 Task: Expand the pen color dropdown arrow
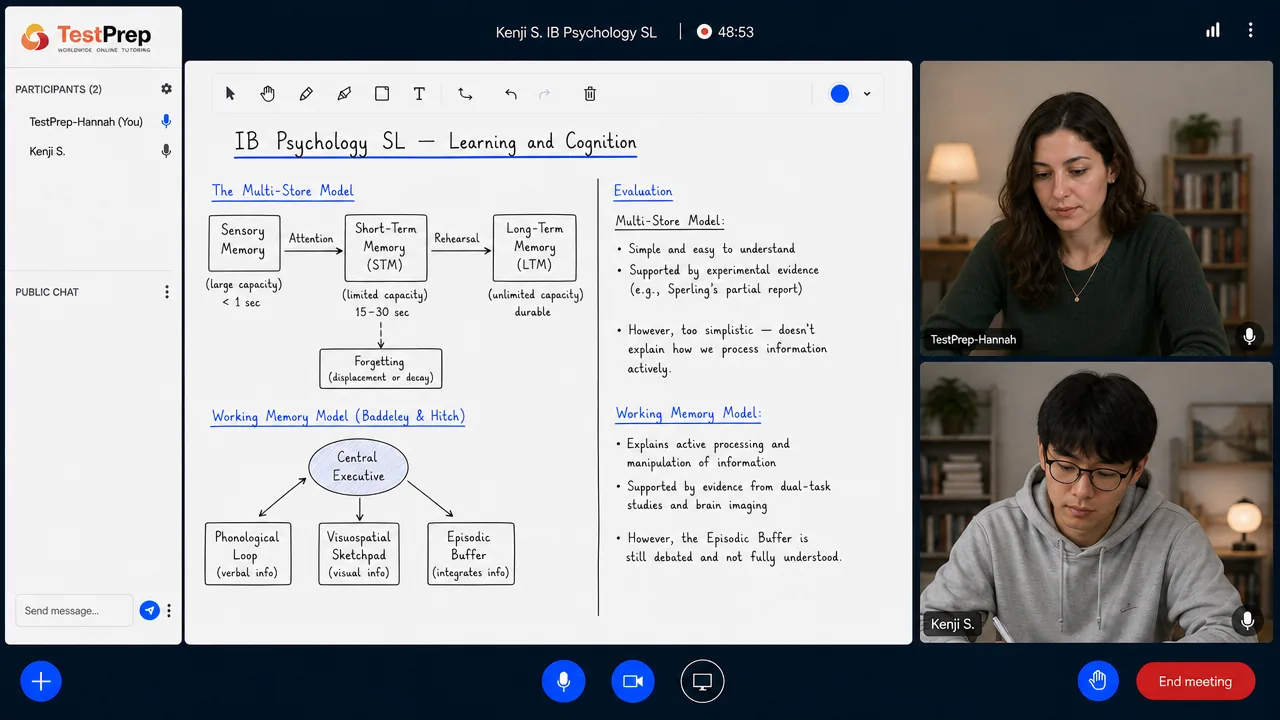[867, 94]
